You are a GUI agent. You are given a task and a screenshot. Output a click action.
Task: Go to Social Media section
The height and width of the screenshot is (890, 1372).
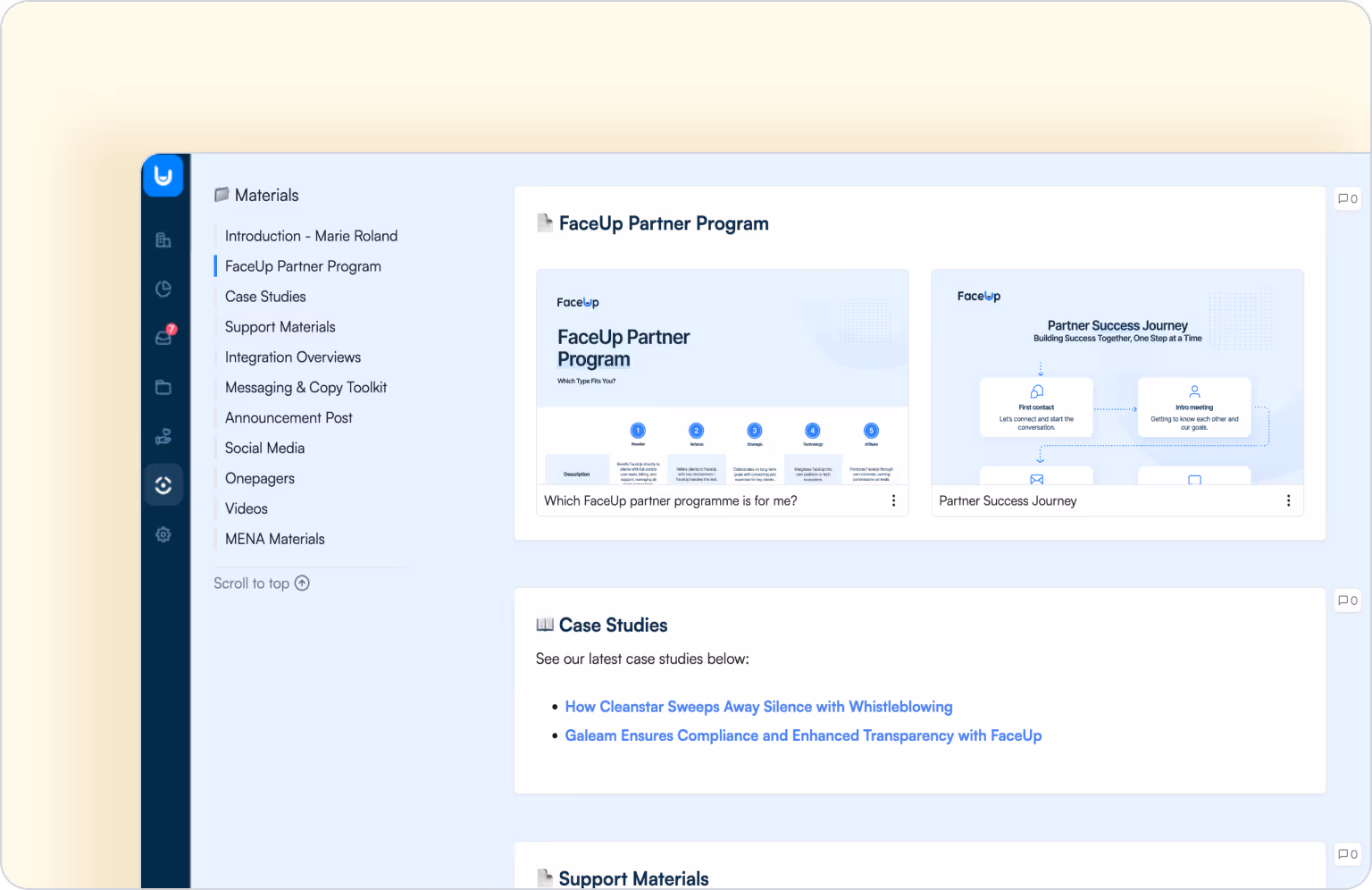pyautogui.click(x=264, y=449)
